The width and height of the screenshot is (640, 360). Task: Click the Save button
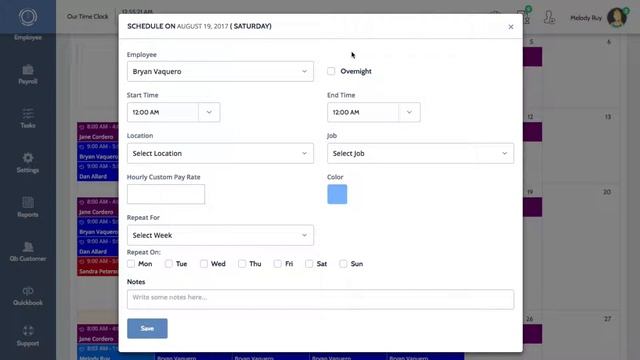pos(147,329)
